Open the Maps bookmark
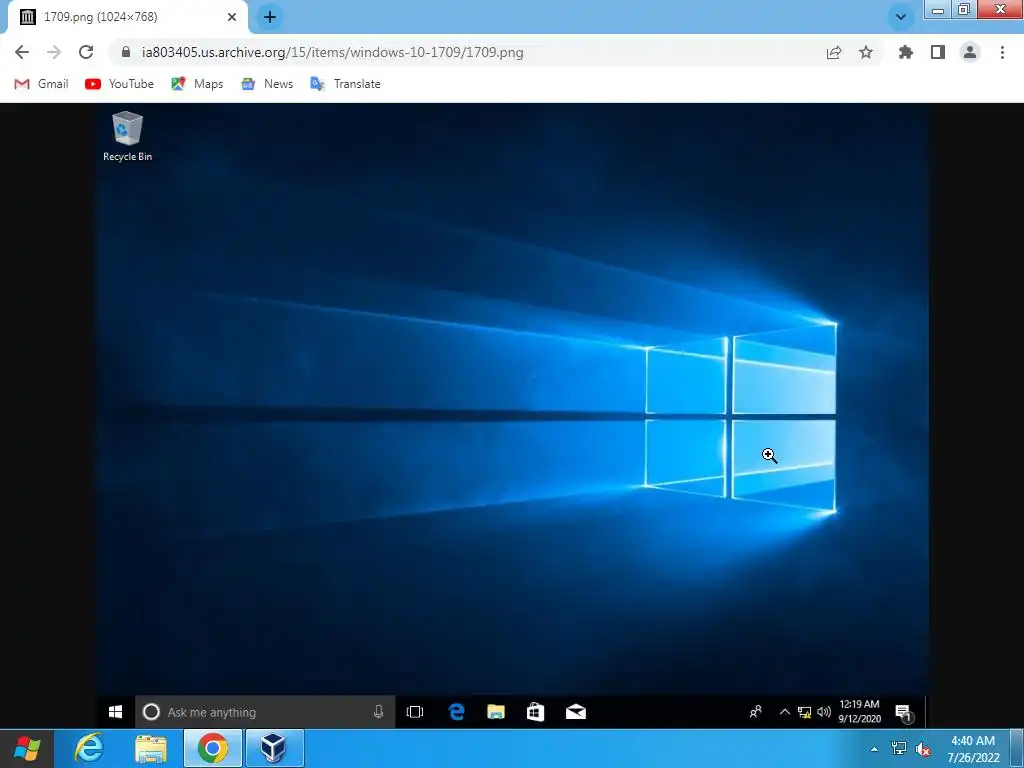 [197, 84]
